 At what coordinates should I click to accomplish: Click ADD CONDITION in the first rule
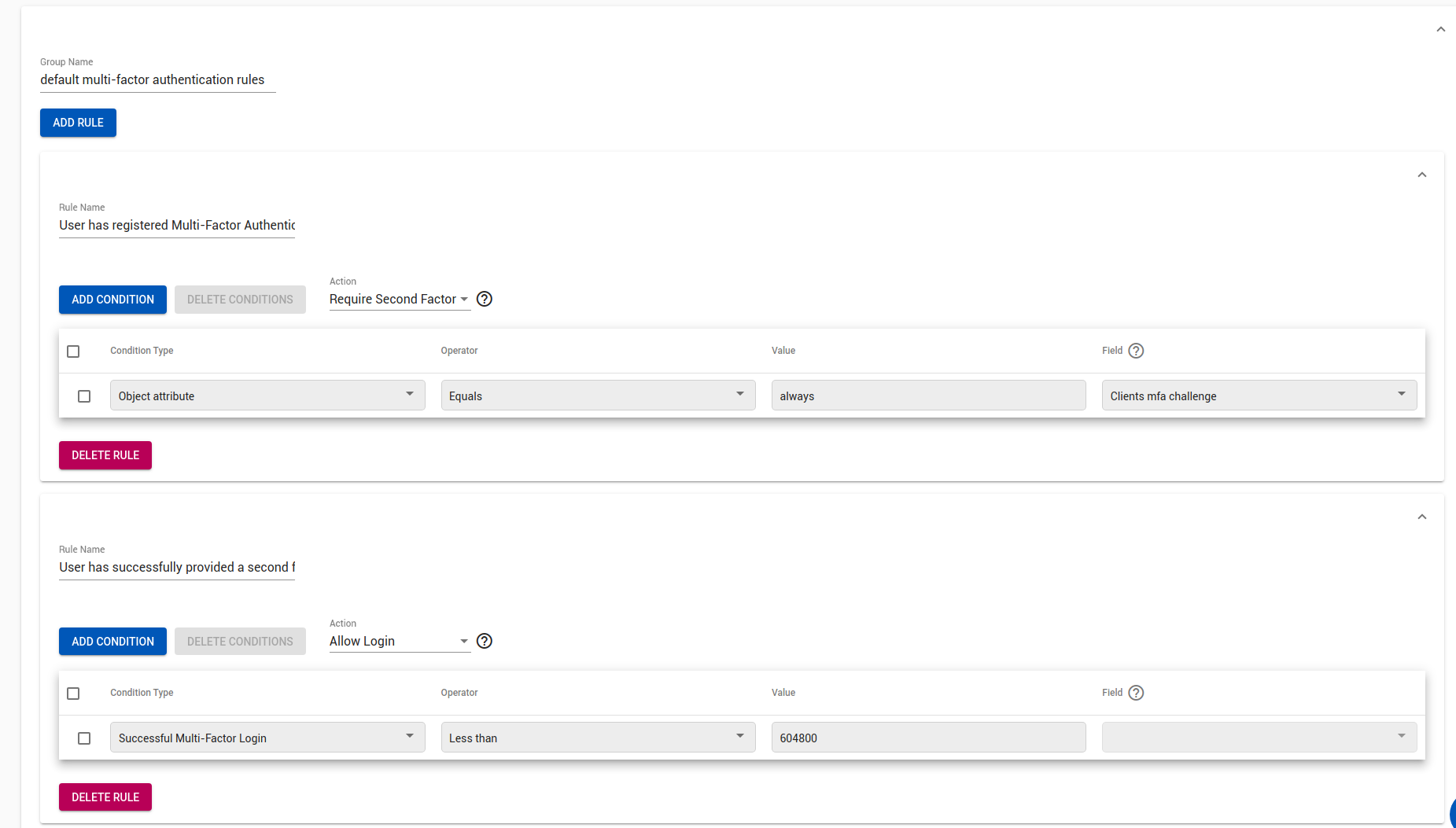click(x=112, y=300)
